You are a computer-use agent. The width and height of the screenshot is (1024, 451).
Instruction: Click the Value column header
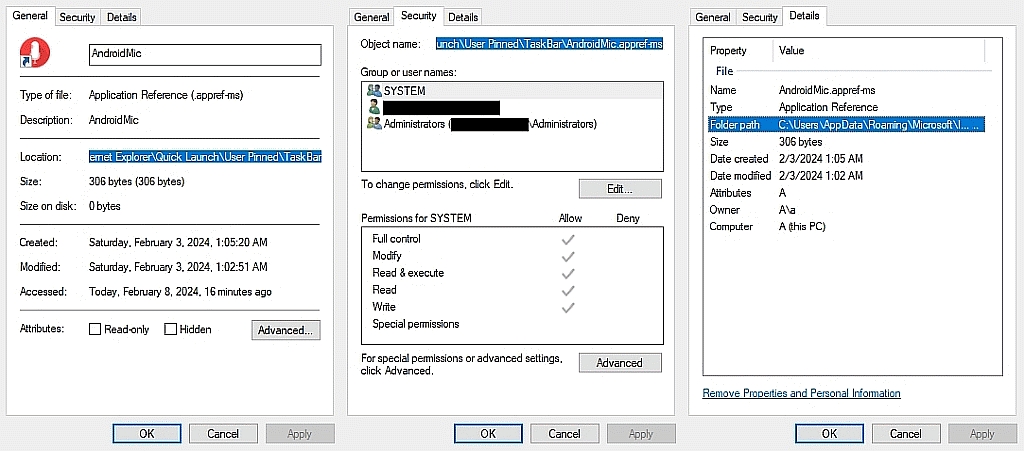pyautogui.click(x=879, y=50)
